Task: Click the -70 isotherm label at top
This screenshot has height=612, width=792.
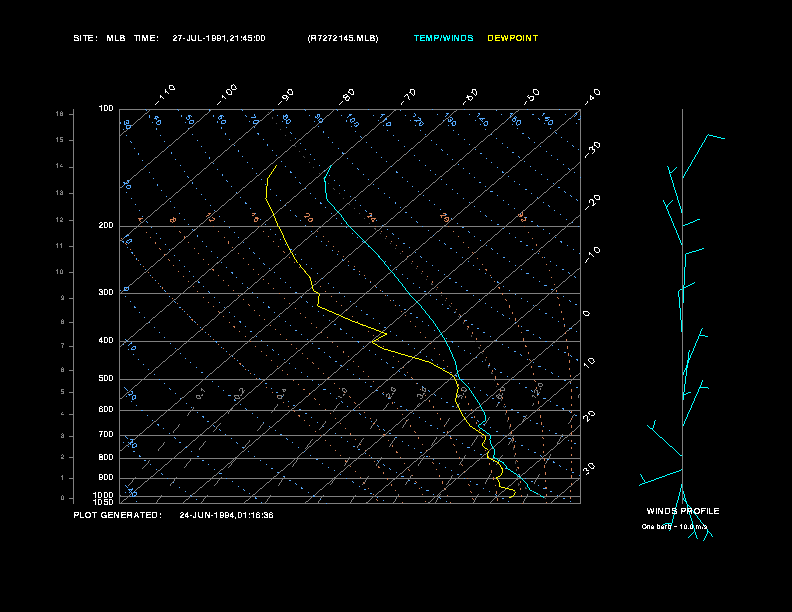Action: [x=408, y=97]
